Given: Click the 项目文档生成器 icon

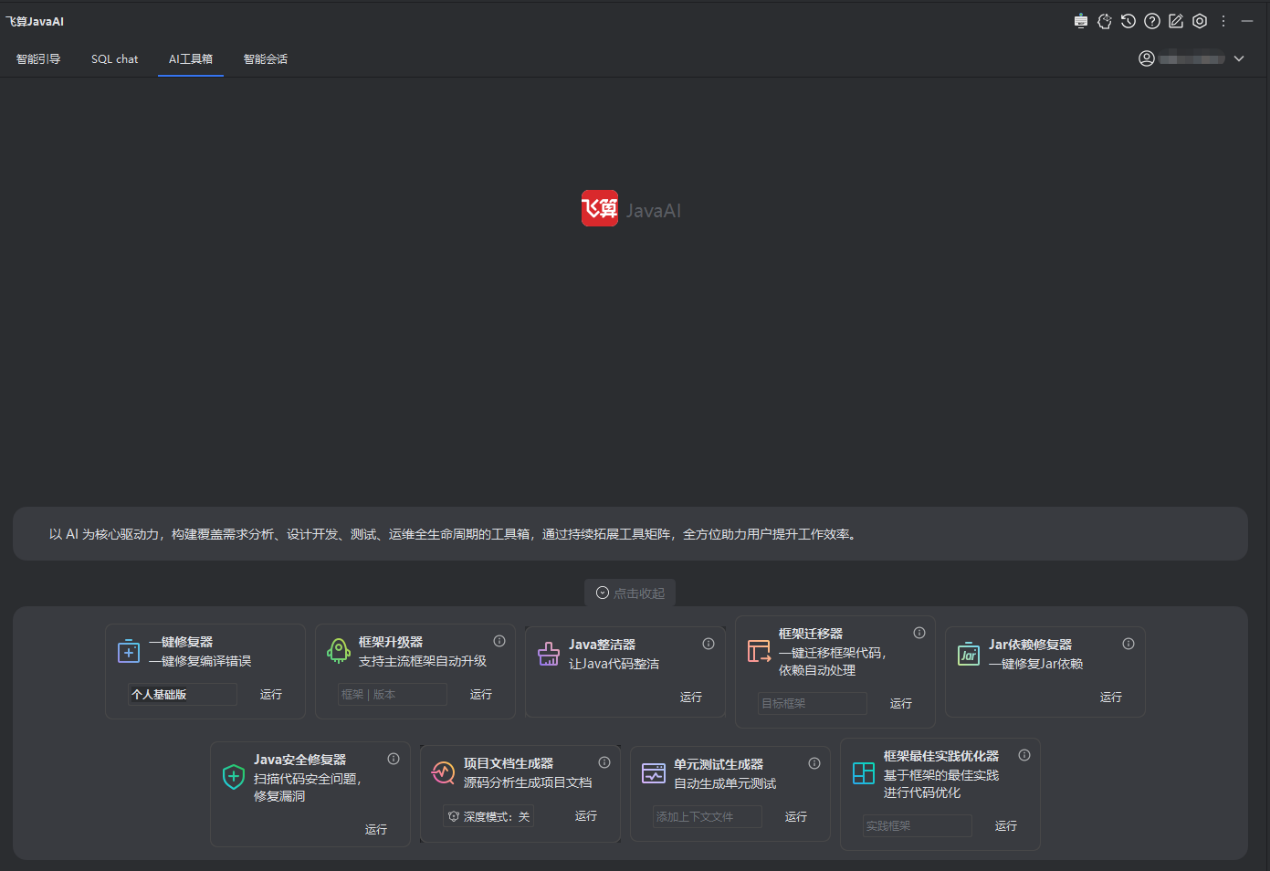Looking at the screenshot, I should pos(443,772).
